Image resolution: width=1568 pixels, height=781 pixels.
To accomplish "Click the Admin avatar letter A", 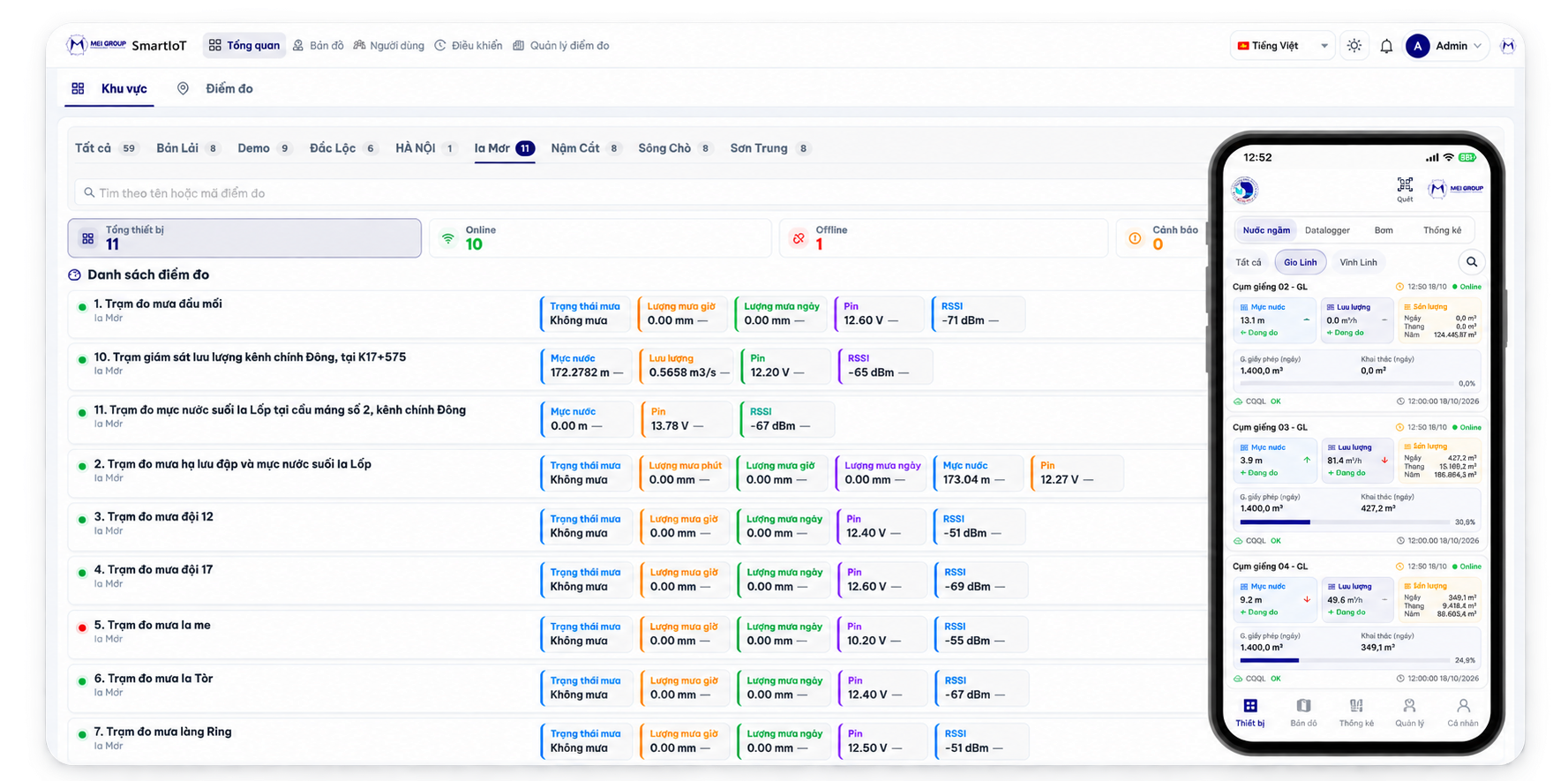I will click(1417, 46).
